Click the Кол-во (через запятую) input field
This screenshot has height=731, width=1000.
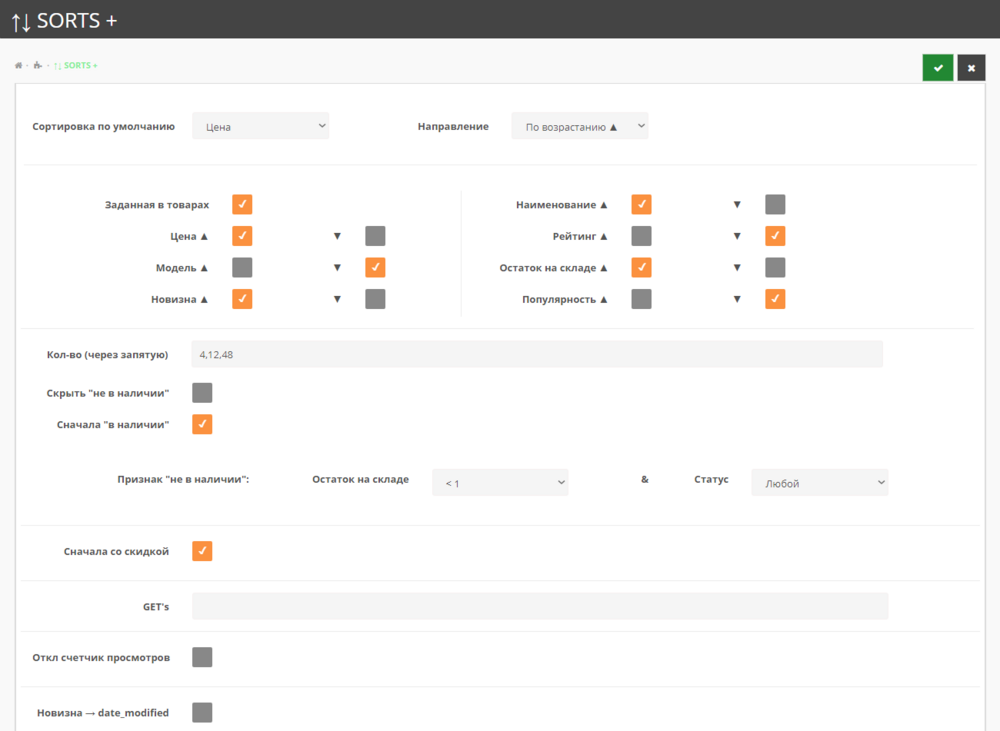pyautogui.click(x=537, y=354)
